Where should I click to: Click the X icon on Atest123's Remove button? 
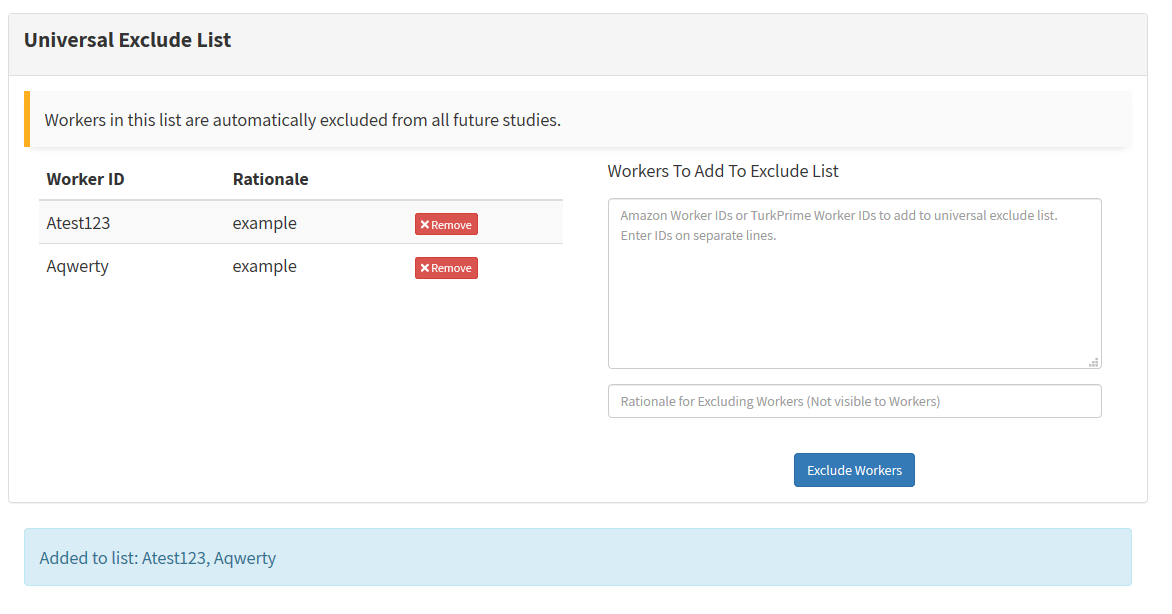pyautogui.click(x=425, y=224)
